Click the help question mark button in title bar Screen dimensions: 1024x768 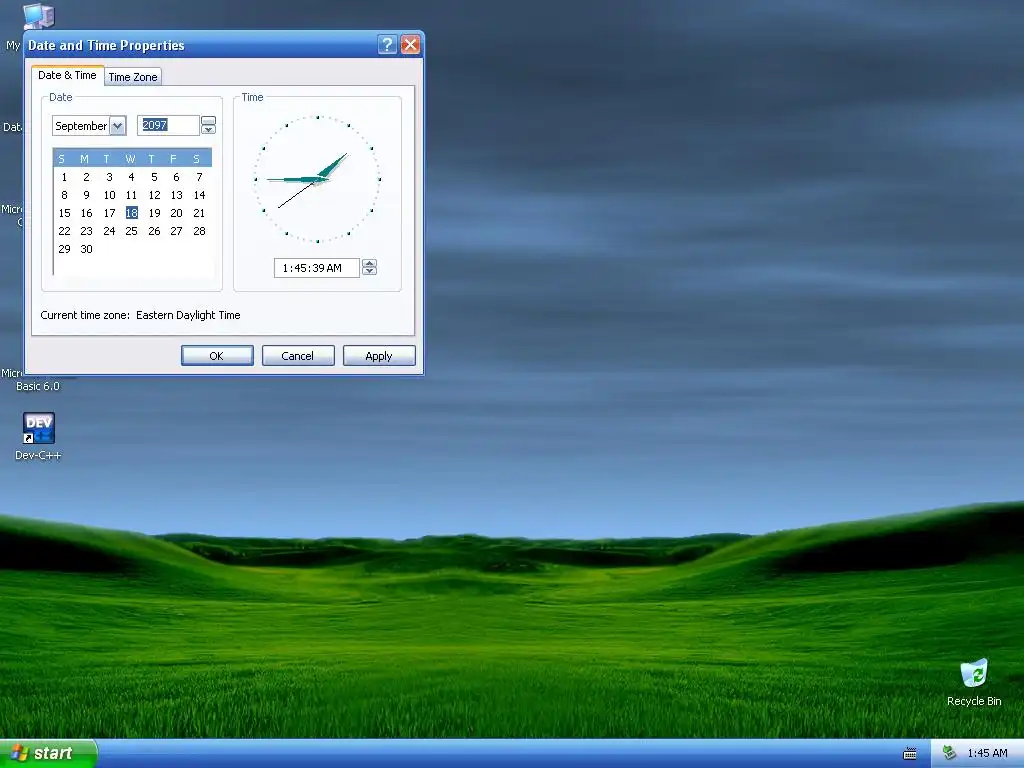387,44
